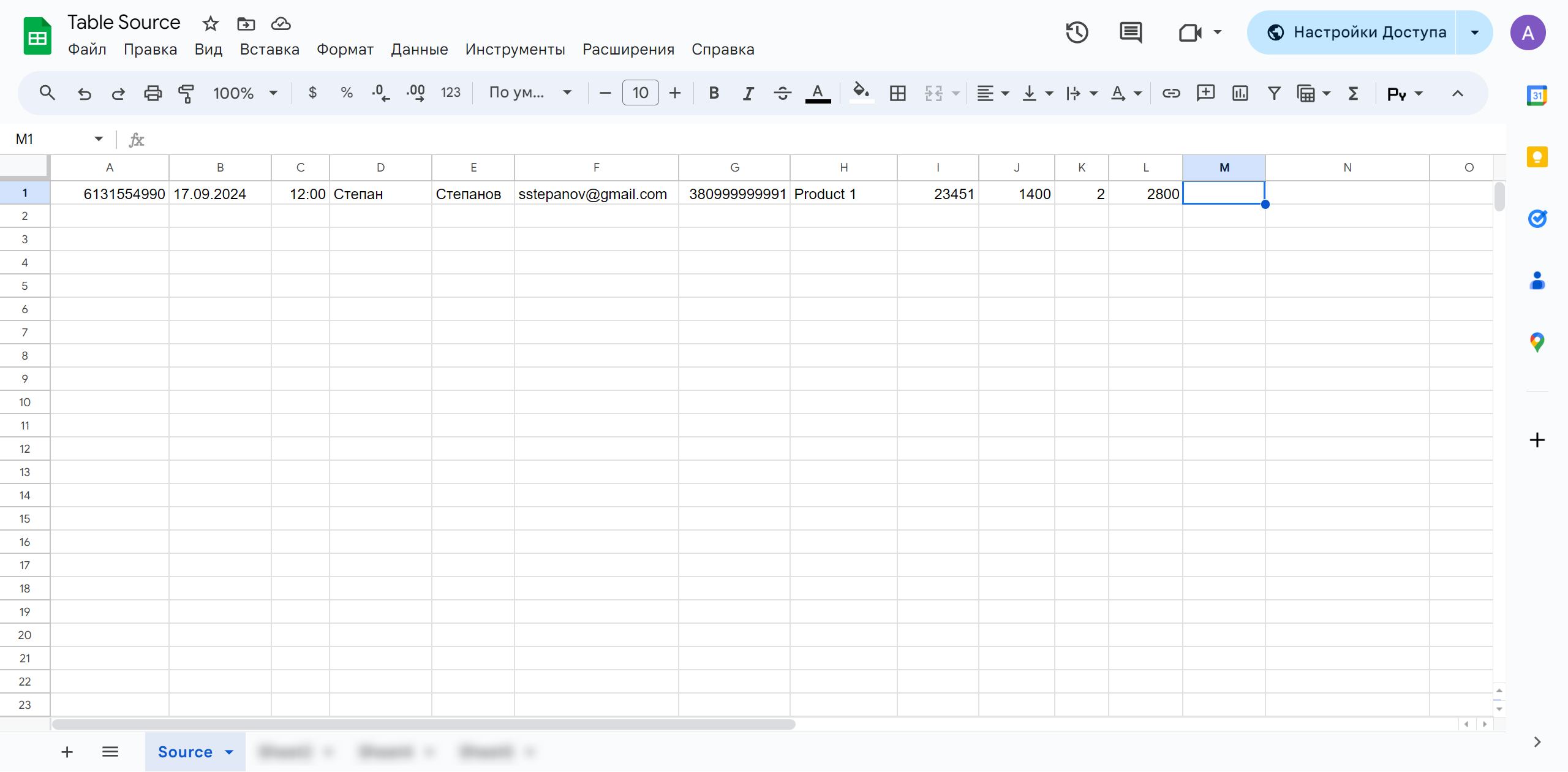The image size is (1568, 772).
Task: Click the text color icon
Action: coord(819,93)
